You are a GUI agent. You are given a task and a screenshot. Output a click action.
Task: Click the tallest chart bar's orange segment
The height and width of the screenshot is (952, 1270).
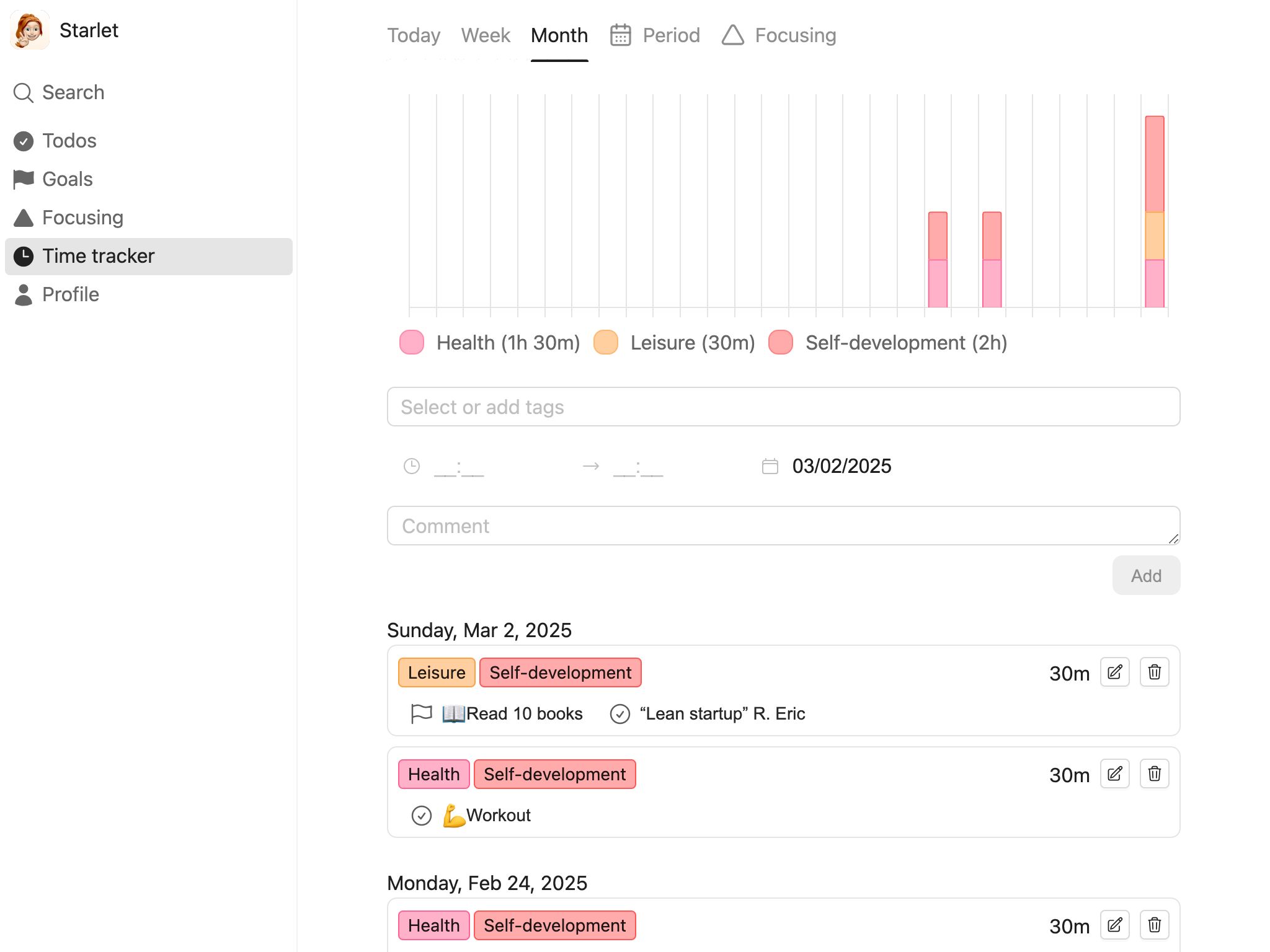1154,236
